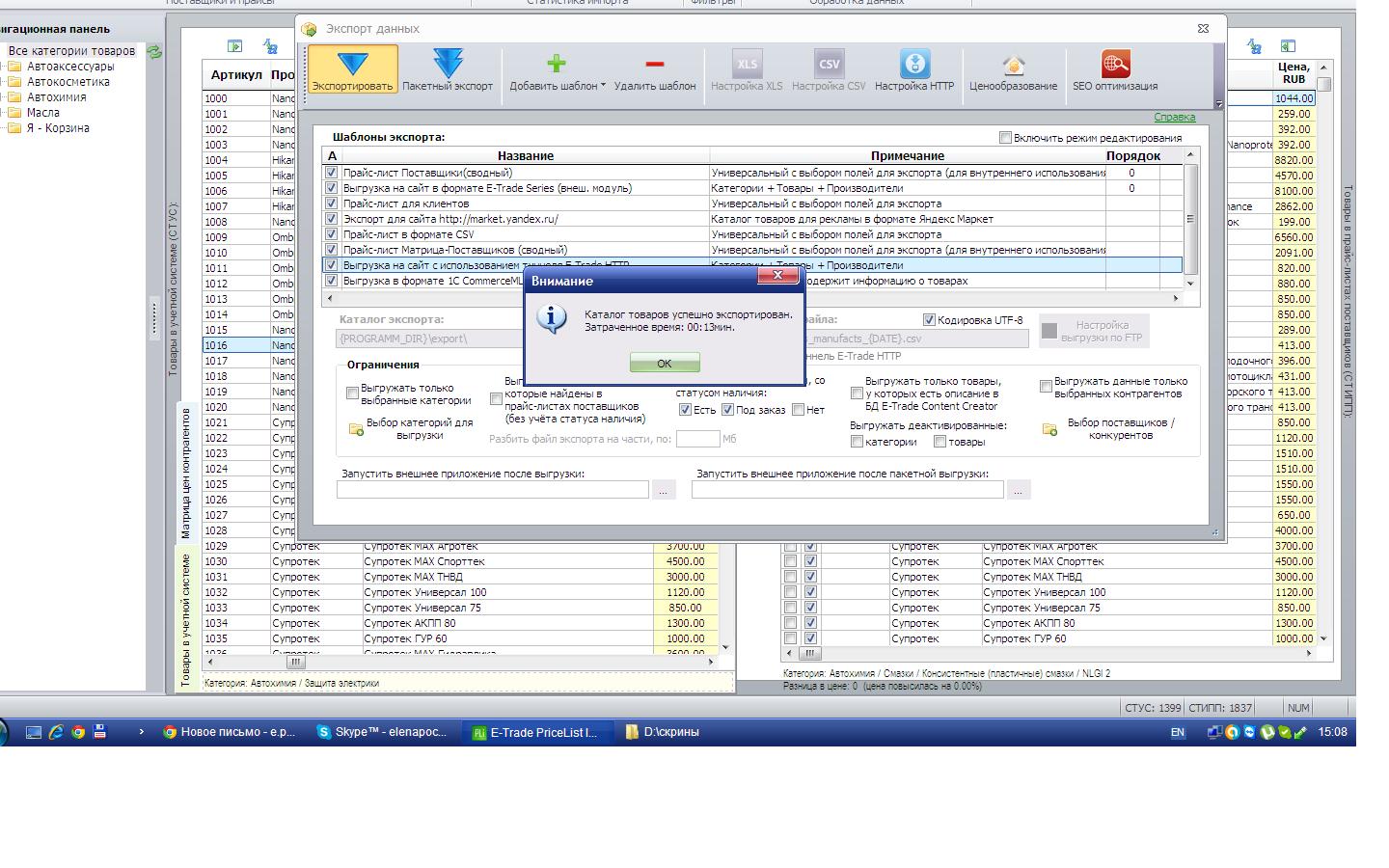
Task: Open Настройка HTTP settings
Action: (x=914, y=70)
